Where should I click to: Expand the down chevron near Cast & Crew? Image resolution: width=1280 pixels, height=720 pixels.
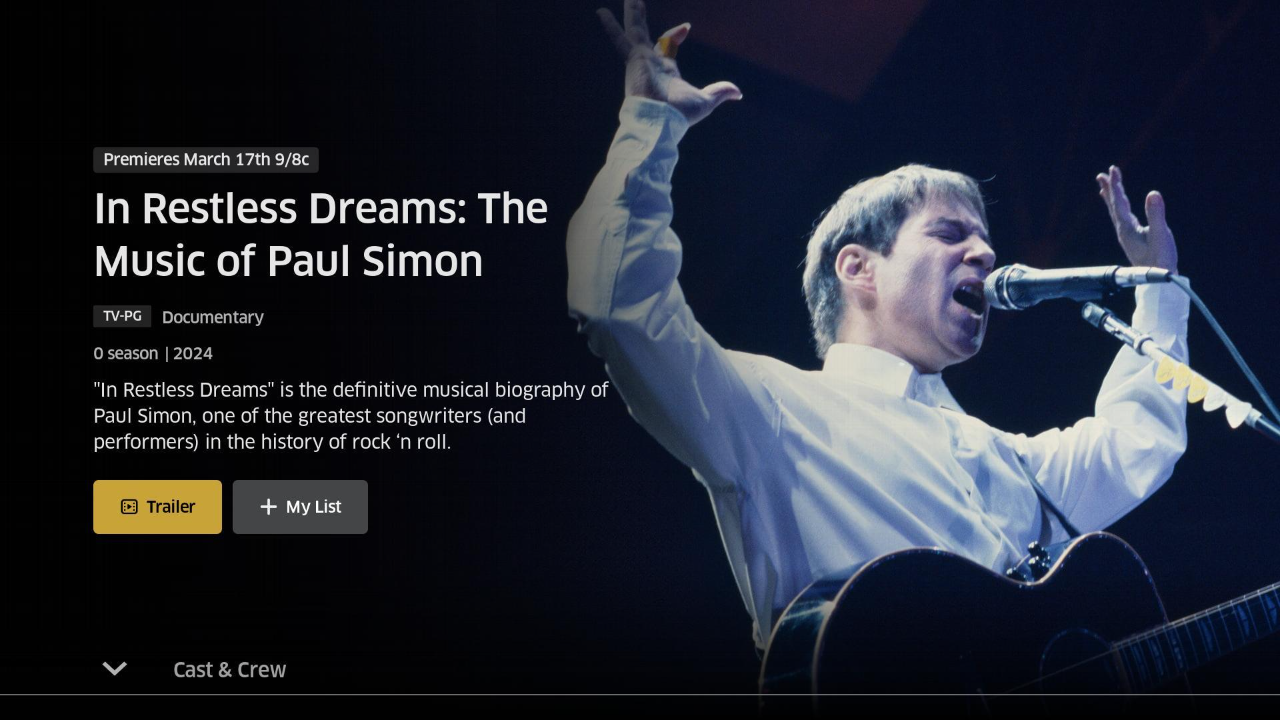[115, 669]
